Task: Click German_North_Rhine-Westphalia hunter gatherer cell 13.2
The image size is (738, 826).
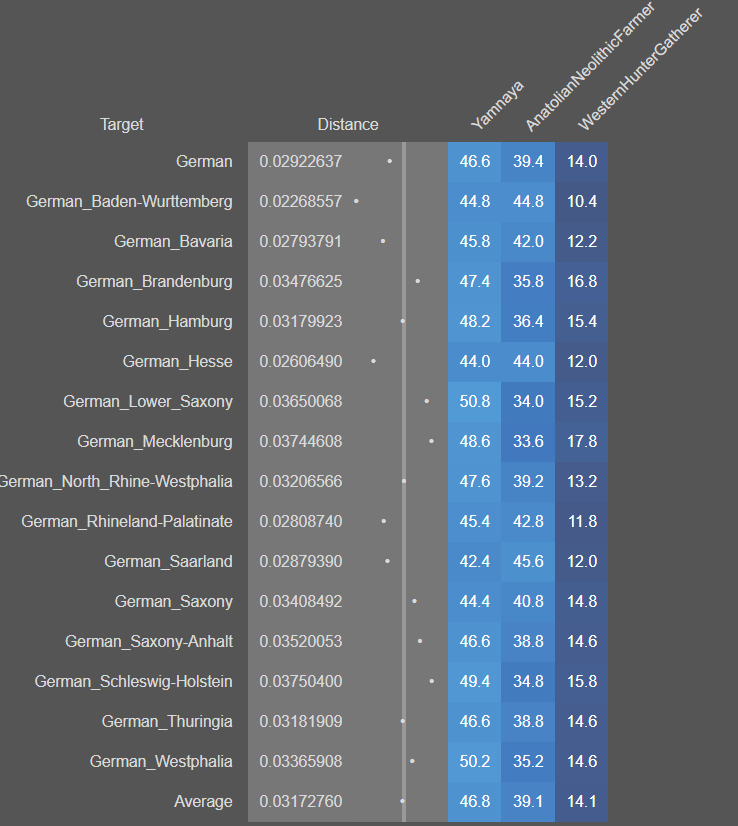Action: point(582,481)
